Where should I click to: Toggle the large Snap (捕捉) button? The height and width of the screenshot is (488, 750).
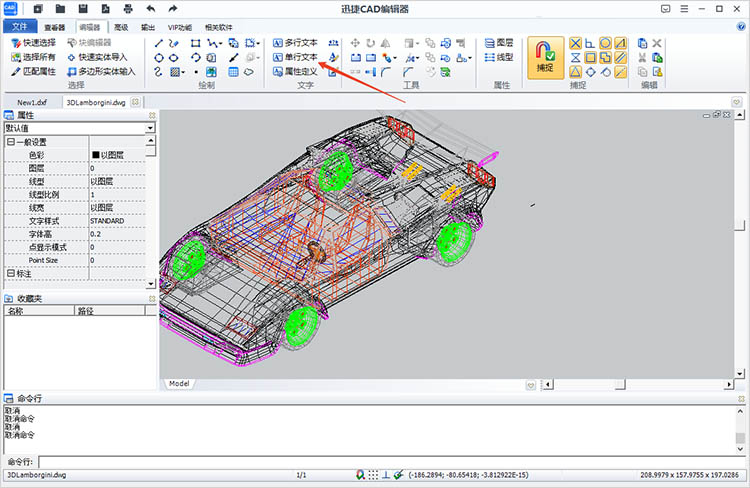545,57
